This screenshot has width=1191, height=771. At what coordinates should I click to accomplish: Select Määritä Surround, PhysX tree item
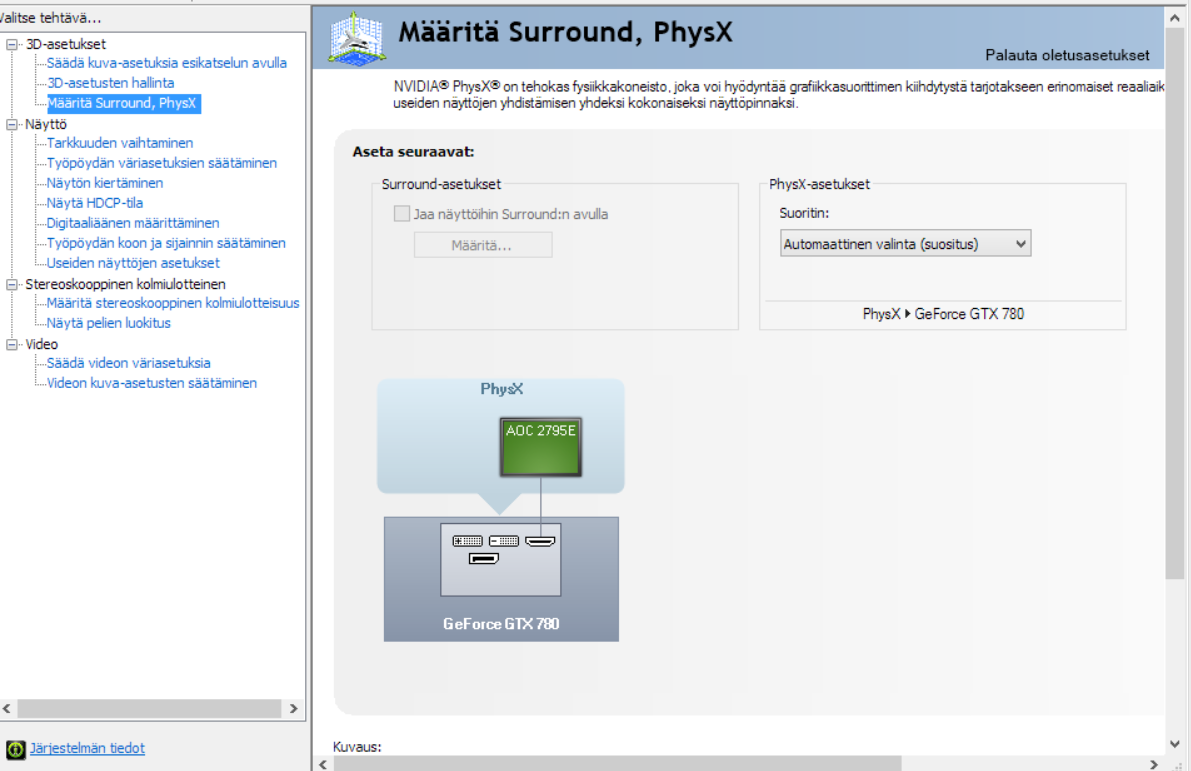pyautogui.click(x=122, y=103)
